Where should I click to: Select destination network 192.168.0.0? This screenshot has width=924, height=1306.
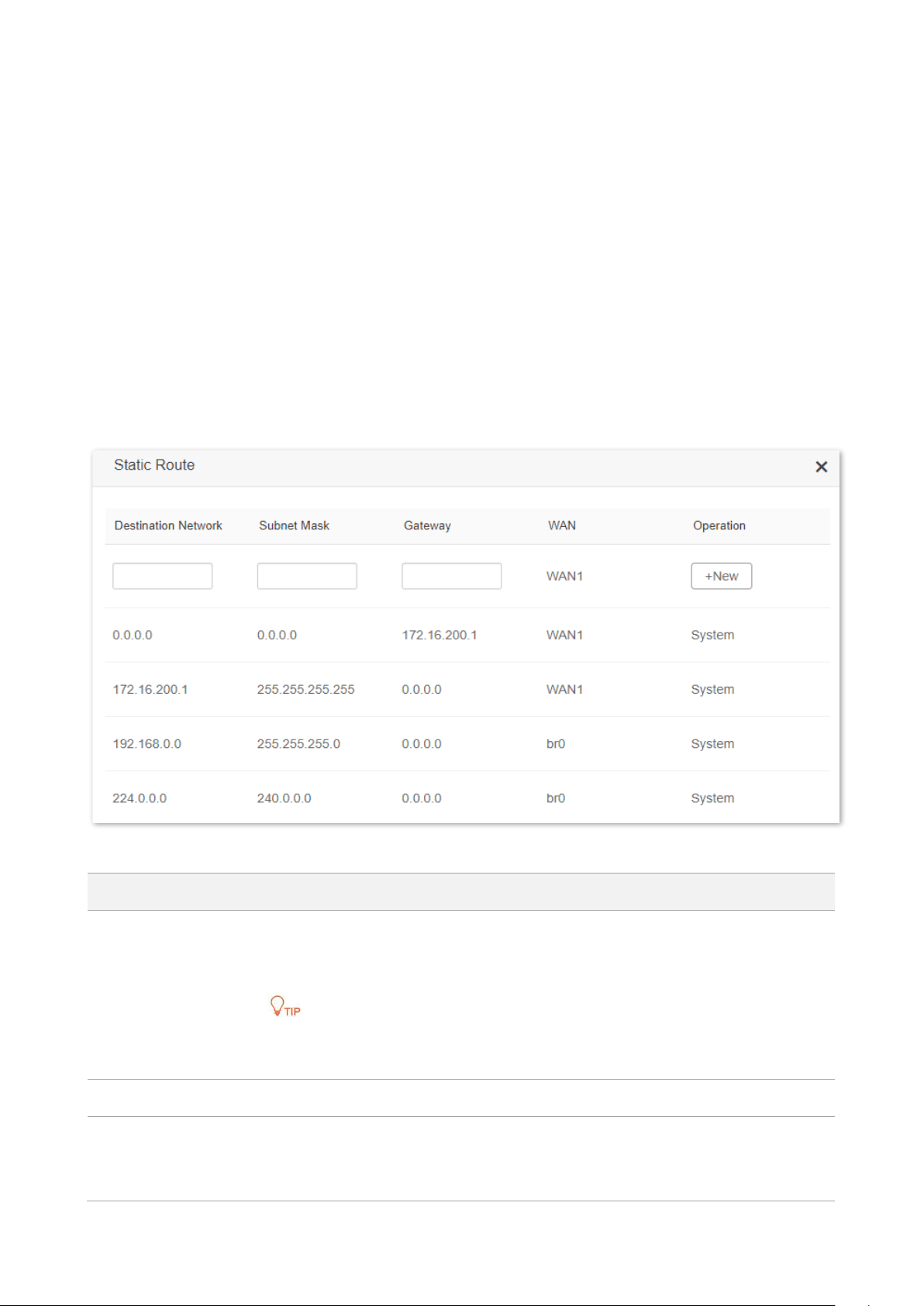tap(147, 743)
